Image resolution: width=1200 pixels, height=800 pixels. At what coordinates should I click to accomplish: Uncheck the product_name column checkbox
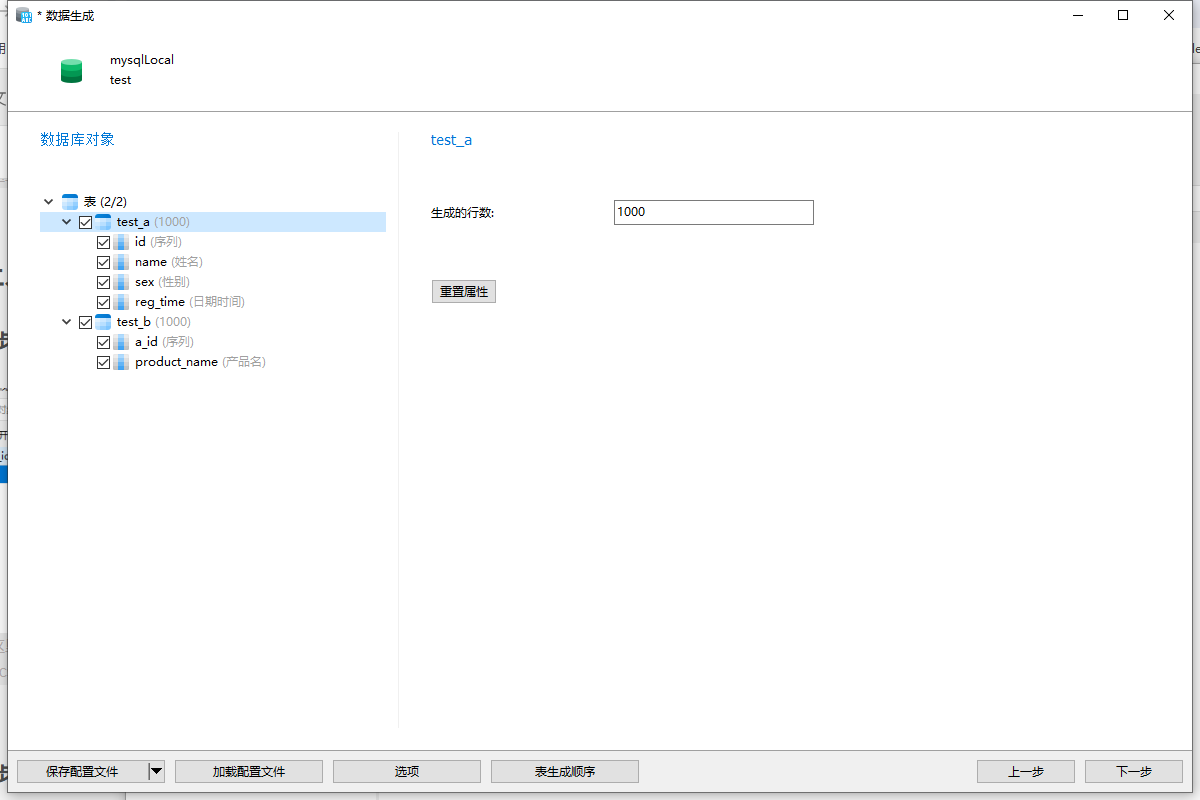point(103,362)
